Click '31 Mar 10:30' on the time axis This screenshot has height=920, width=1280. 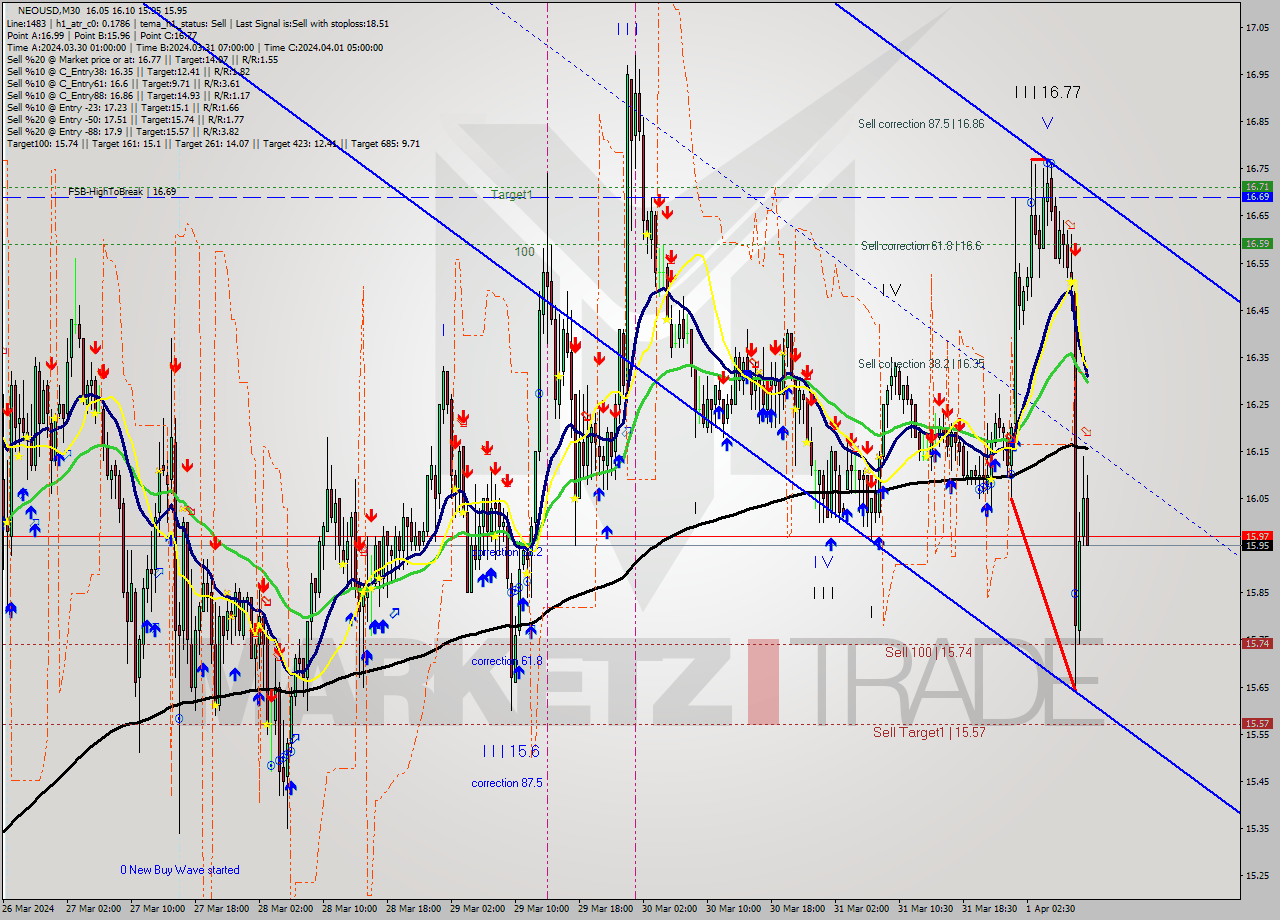[925, 909]
